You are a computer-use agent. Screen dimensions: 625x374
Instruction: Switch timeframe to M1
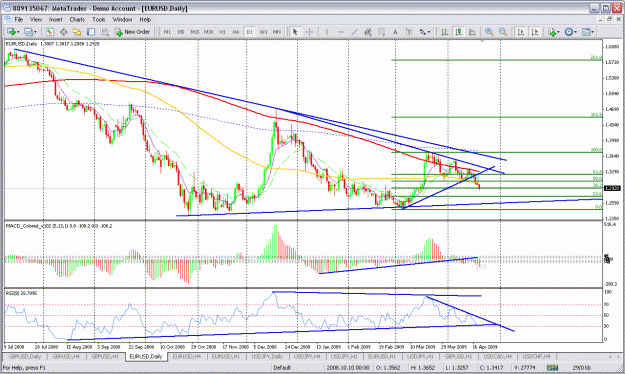[x=167, y=32]
